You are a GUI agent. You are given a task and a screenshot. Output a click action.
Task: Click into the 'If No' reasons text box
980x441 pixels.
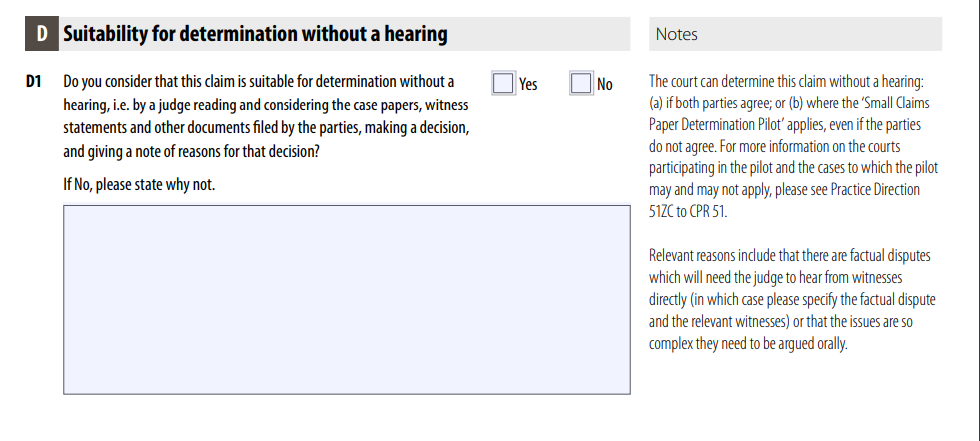point(347,300)
